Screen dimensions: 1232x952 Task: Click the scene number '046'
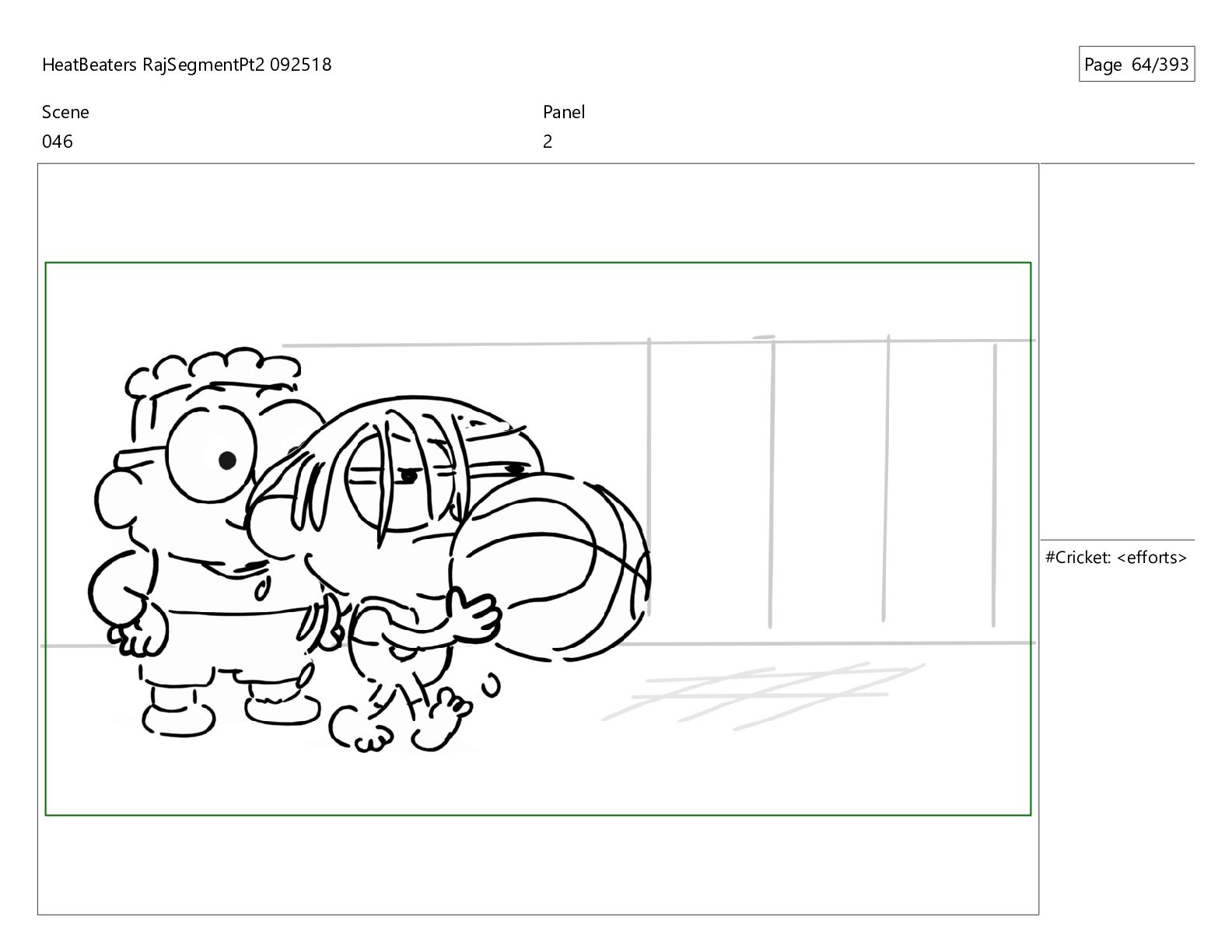click(58, 142)
